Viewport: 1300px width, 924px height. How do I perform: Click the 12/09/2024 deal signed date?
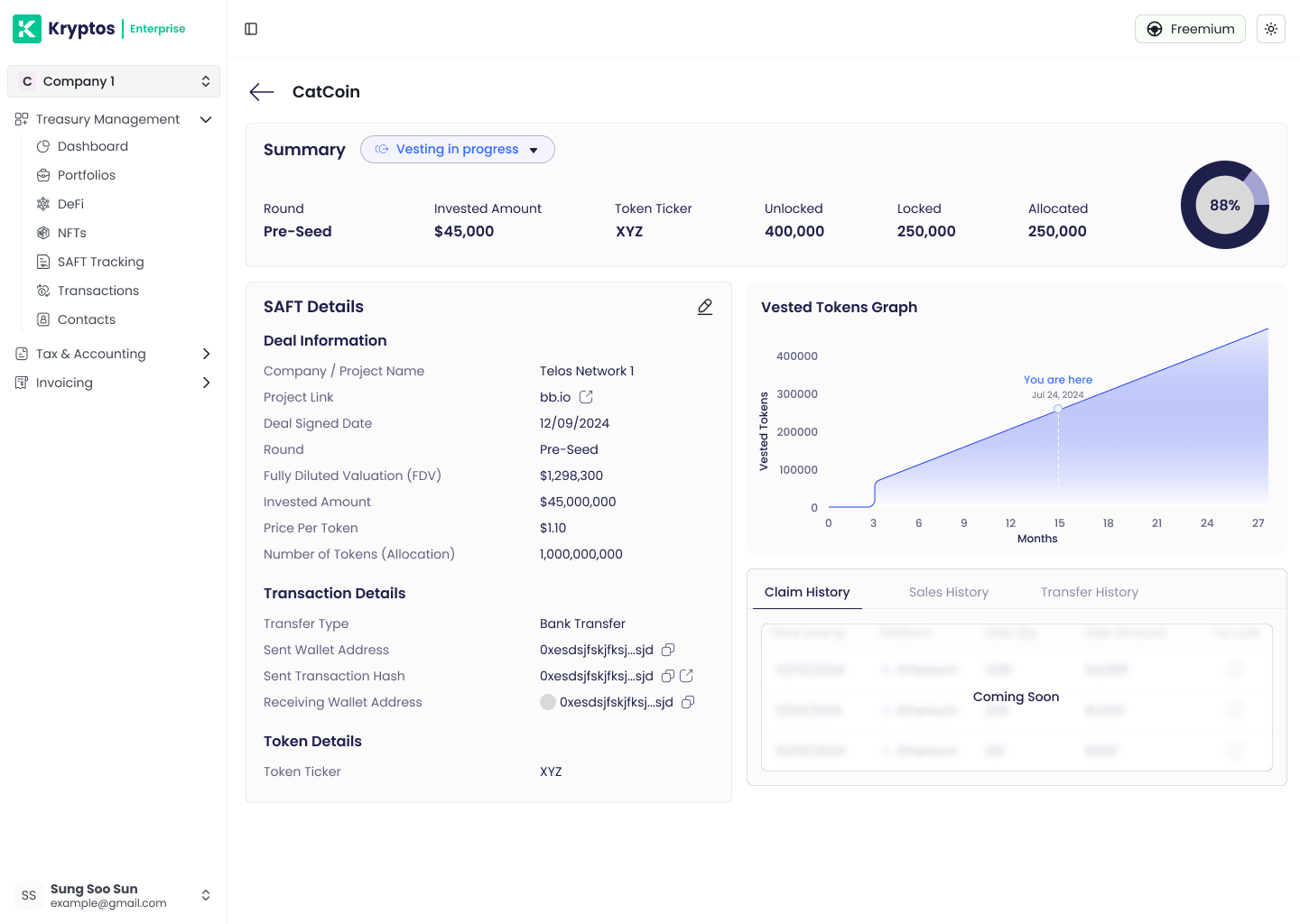point(574,423)
